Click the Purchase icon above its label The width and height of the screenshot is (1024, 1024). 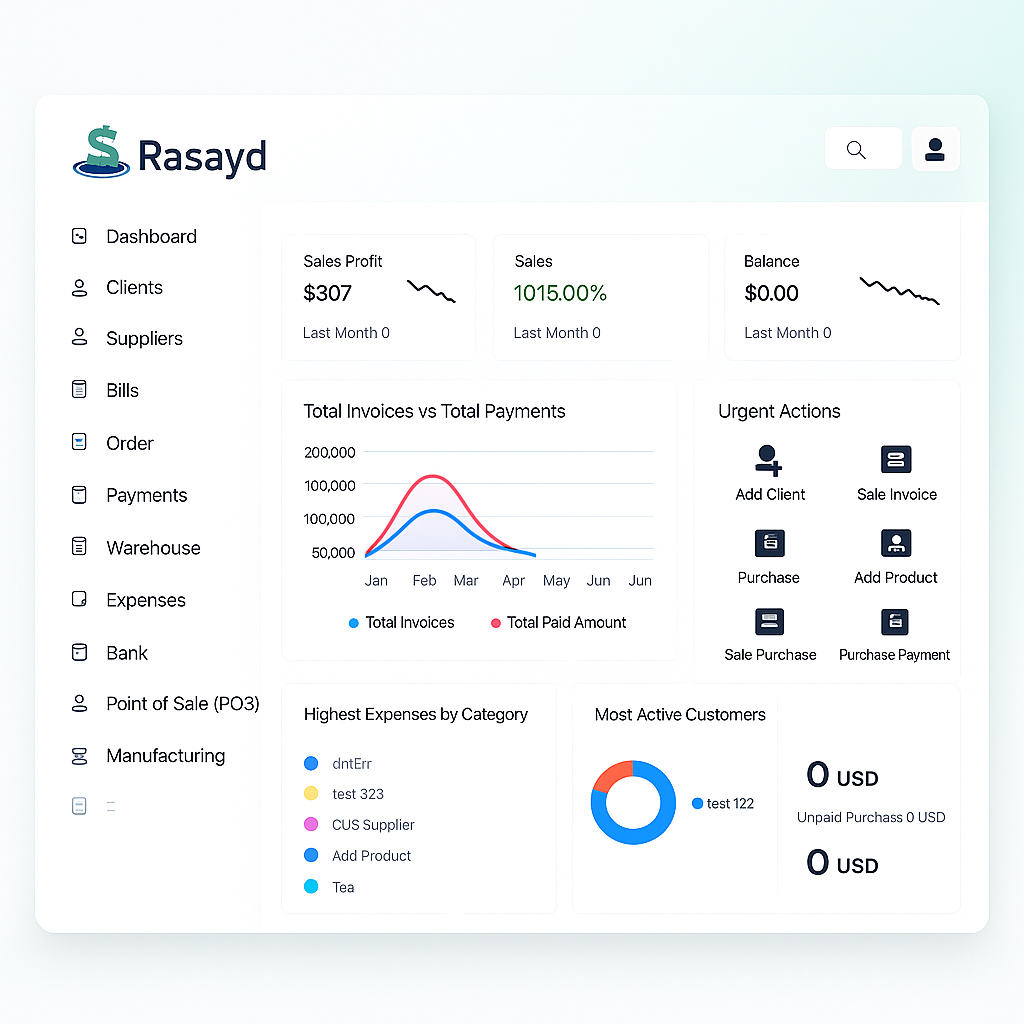[770, 543]
